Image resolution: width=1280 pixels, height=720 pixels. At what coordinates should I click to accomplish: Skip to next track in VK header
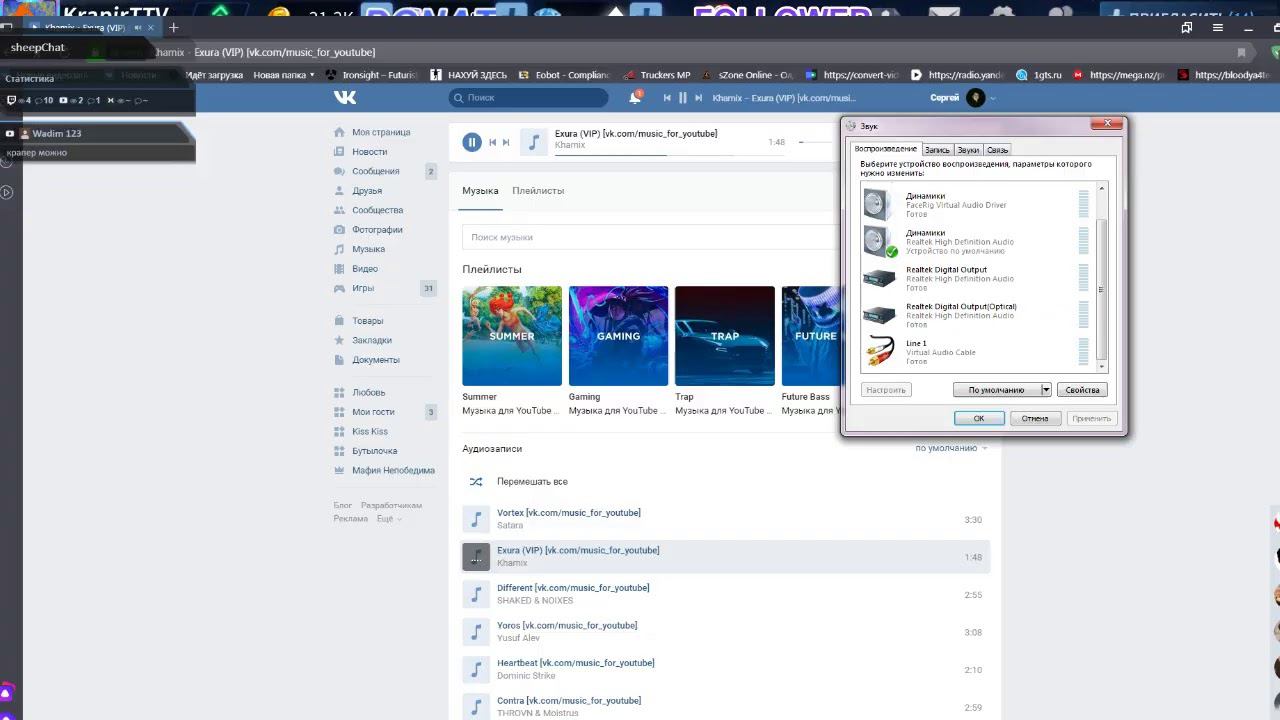click(699, 98)
